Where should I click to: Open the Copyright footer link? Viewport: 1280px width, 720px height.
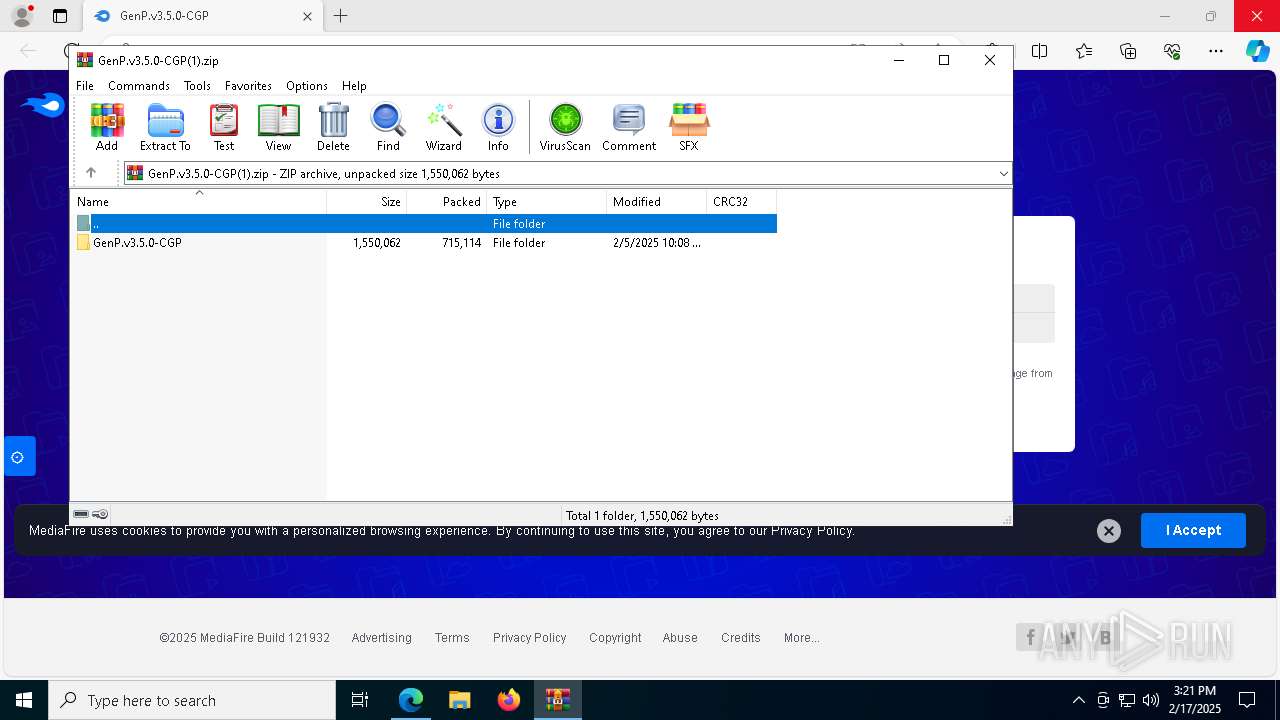pos(615,638)
